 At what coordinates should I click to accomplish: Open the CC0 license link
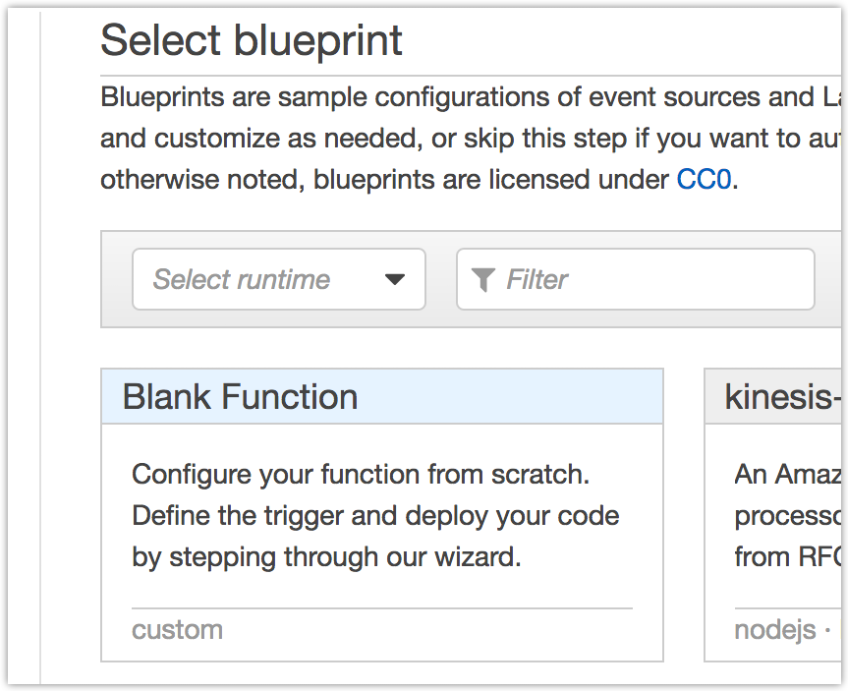[704, 181]
